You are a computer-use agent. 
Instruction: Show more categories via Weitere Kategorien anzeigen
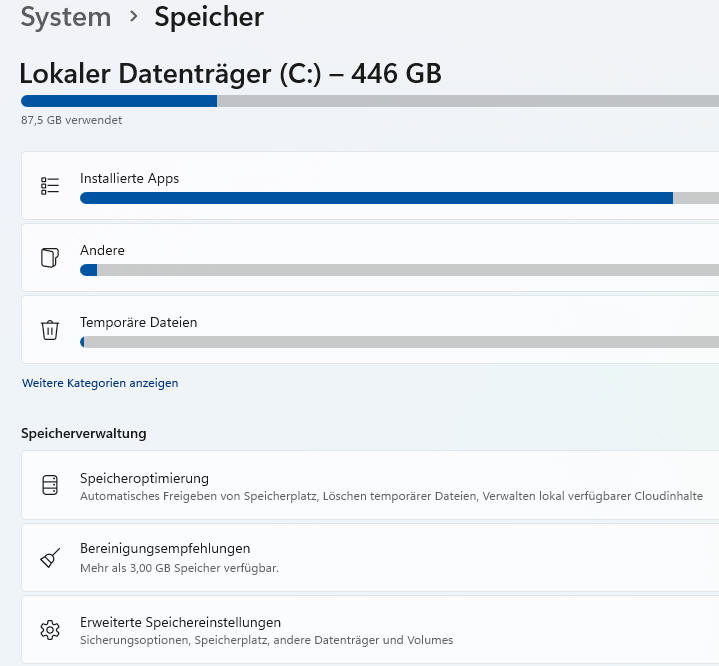100,383
